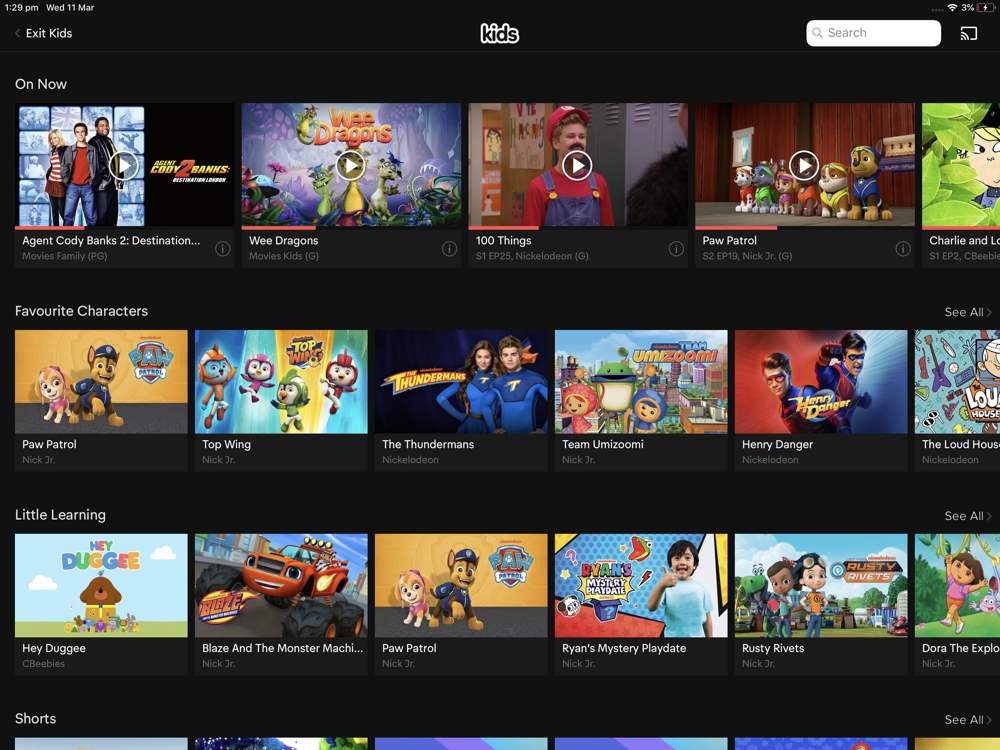Open Charlie and Lola On Now tile
Image resolution: width=1000 pixels, height=750 pixels.
click(961, 185)
